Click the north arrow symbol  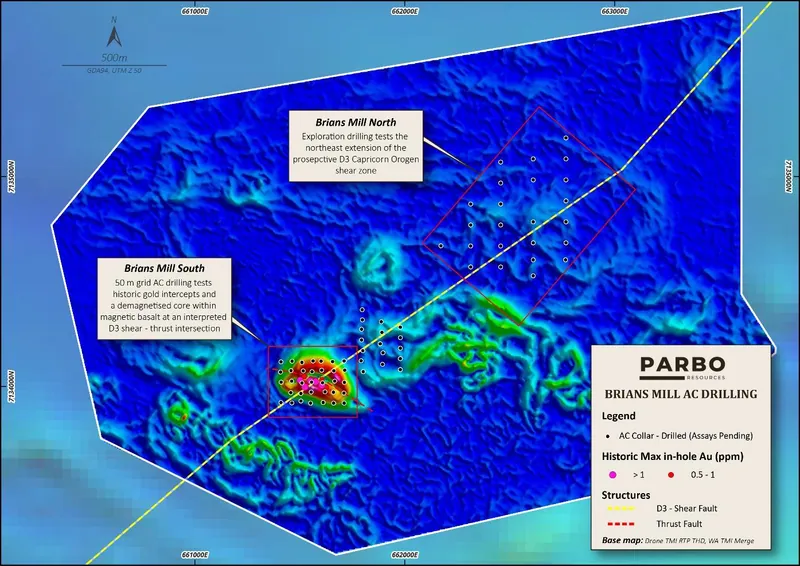pyautogui.click(x=114, y=36)
